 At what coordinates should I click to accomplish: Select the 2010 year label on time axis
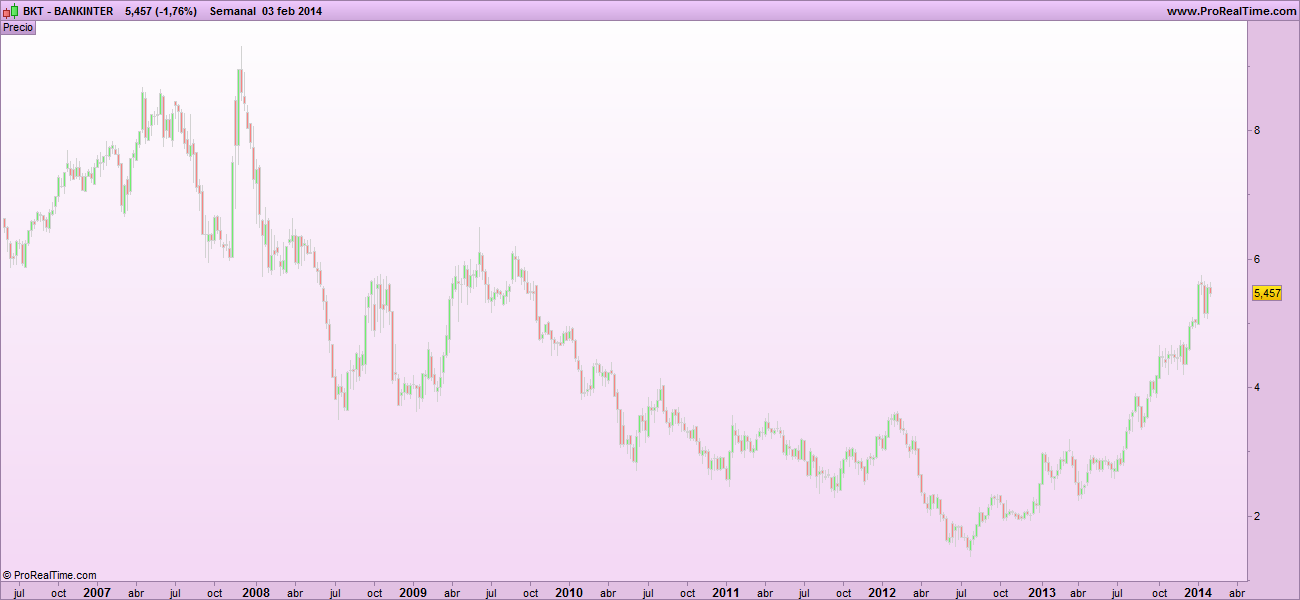click(x=569, y=592)
